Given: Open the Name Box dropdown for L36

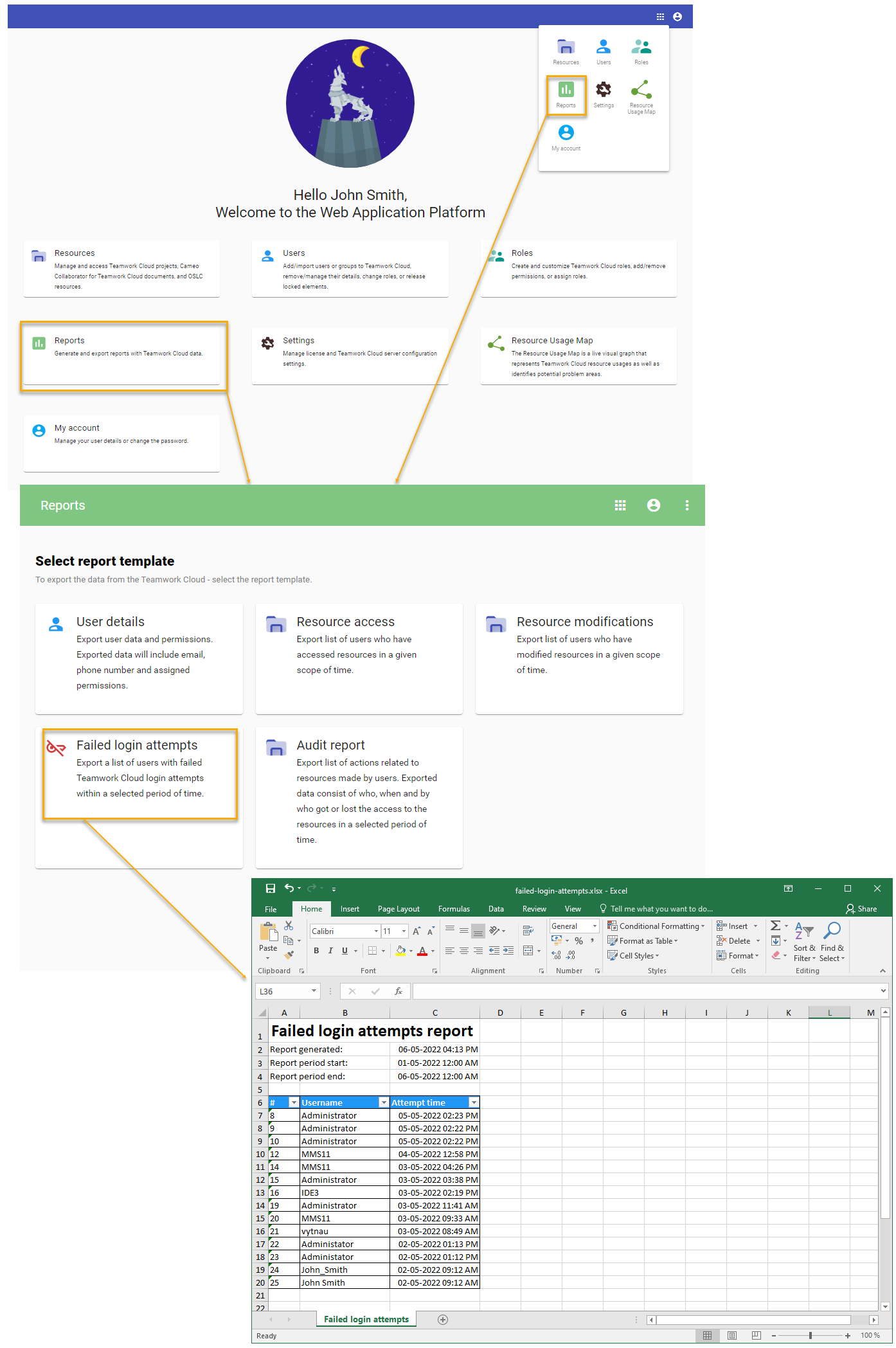Looking at the screenshot, I should (314, 991).
